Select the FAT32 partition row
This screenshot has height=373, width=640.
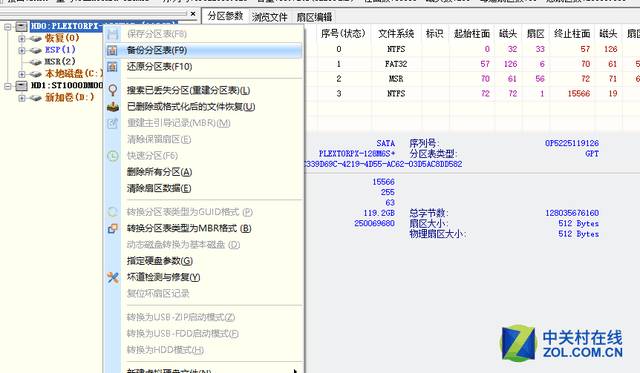[473, 64]
